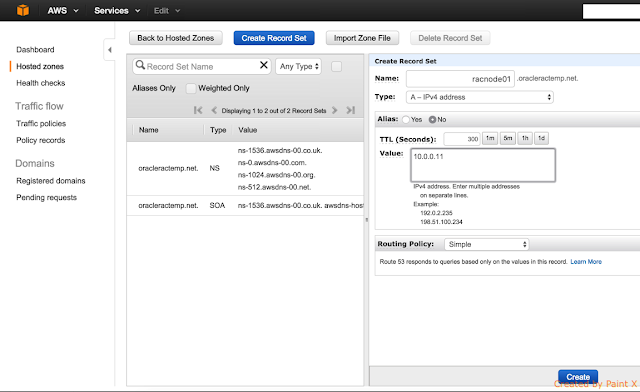Image resolution: width=640 pixels, height=392 pixels.
Task: Click the Record Set Name search field
Action: [202, 67]
